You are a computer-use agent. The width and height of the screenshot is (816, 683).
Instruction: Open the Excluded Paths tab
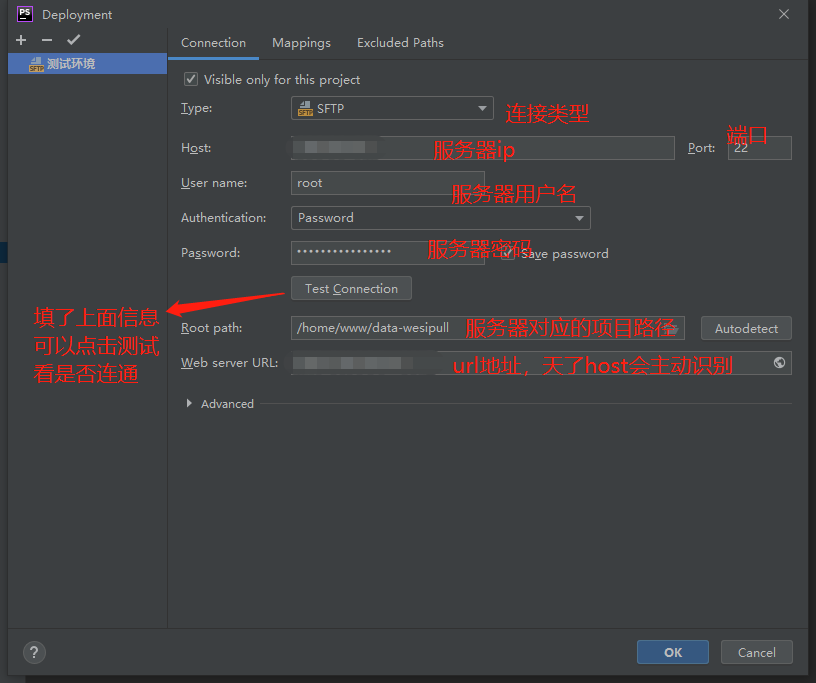coord(399,43)
